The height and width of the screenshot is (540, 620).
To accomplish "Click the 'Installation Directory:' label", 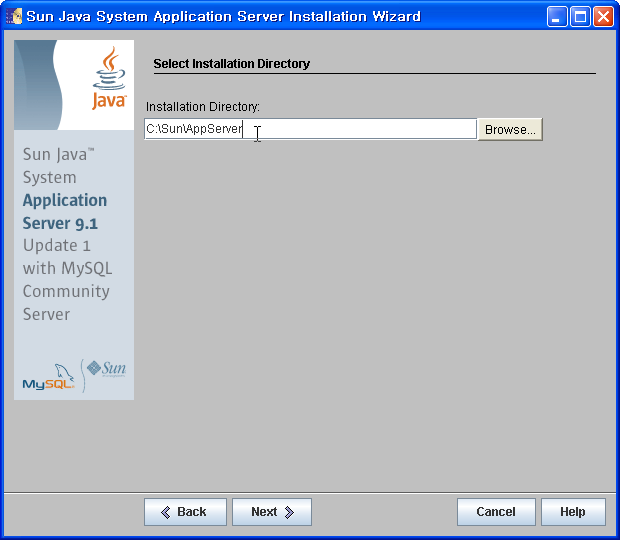I will point(202,107).
